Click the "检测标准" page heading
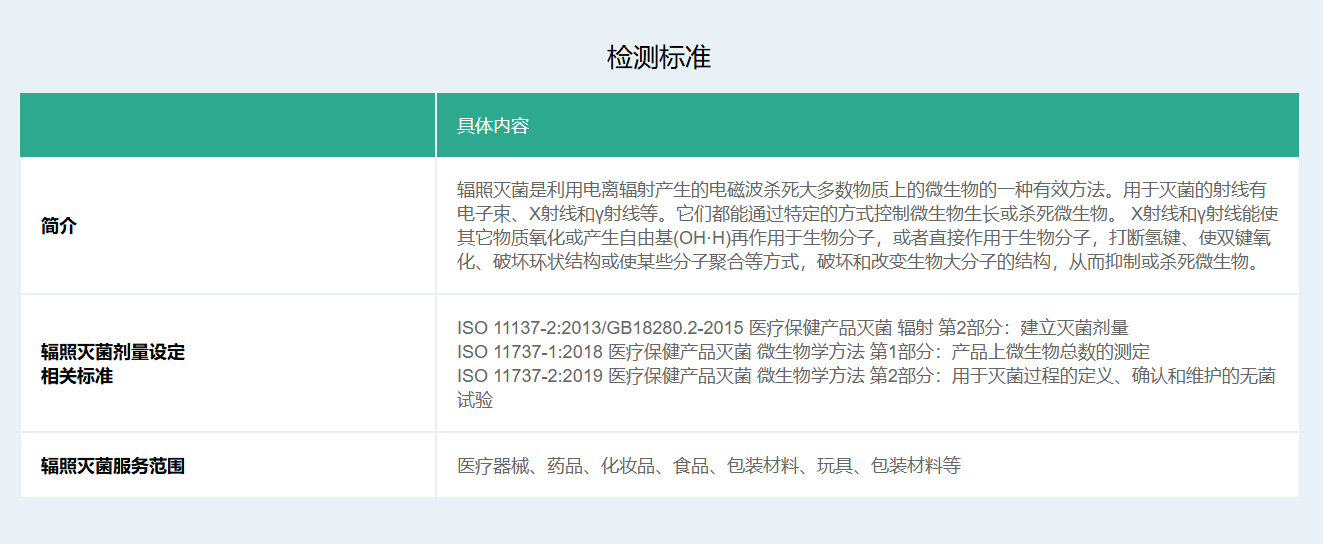This screenshot has width=1323, height=544. (x=659, y=57)
